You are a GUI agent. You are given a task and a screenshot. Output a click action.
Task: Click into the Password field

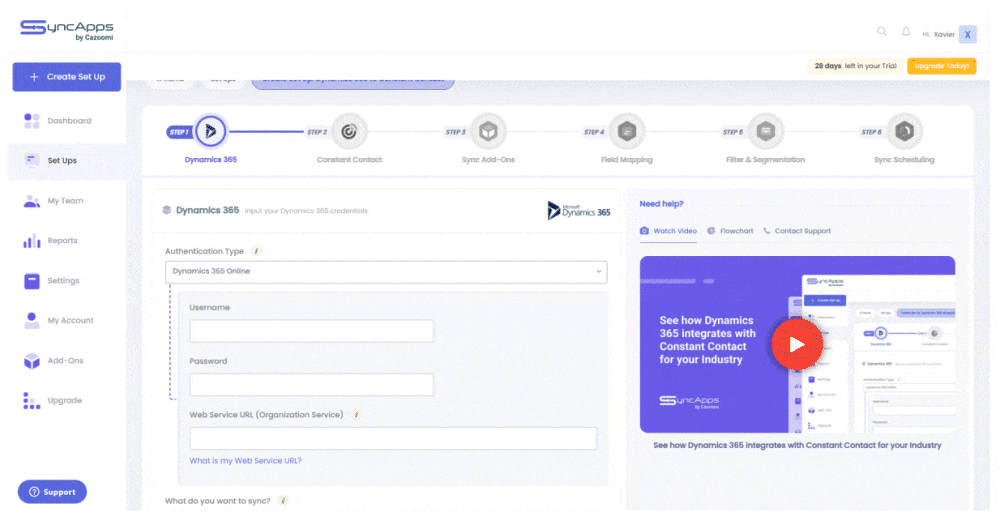311,384
